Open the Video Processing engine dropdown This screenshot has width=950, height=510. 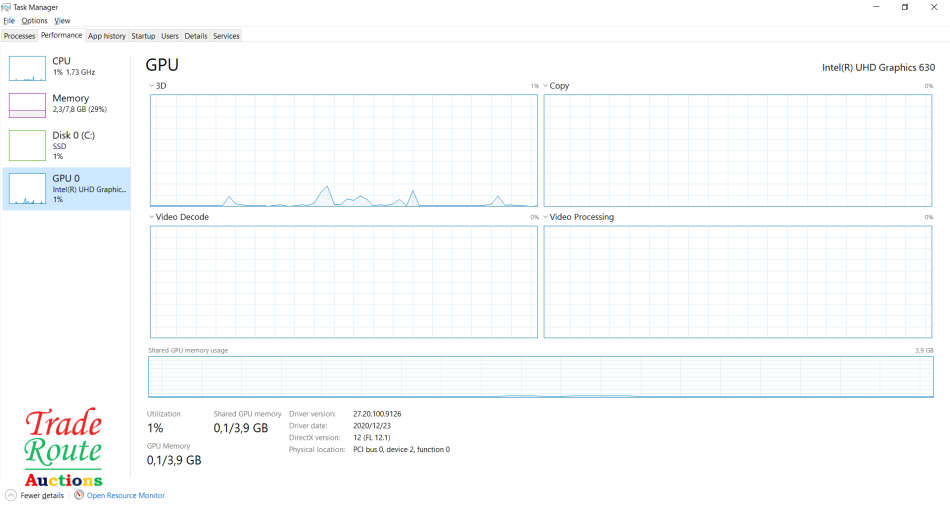546,217
